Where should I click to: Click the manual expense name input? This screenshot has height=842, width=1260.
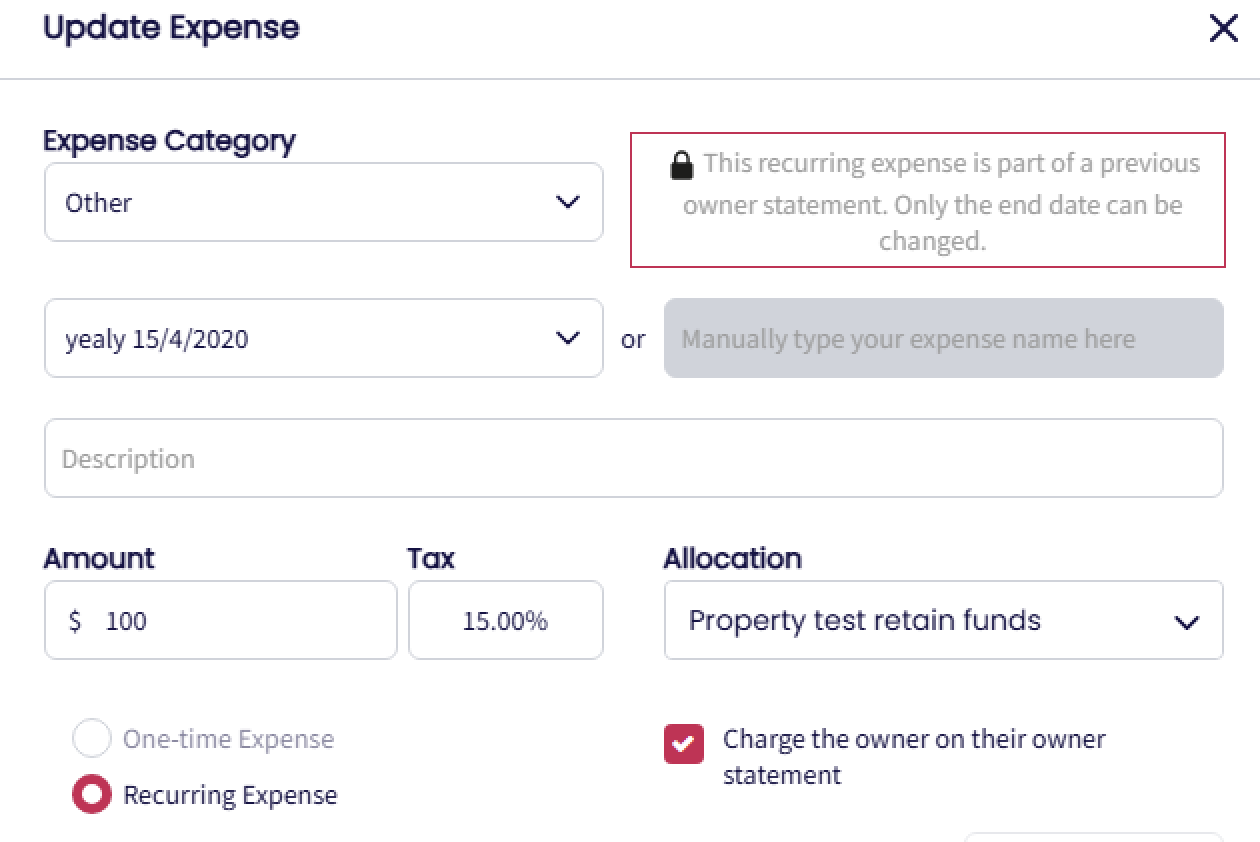coord(943,338)
